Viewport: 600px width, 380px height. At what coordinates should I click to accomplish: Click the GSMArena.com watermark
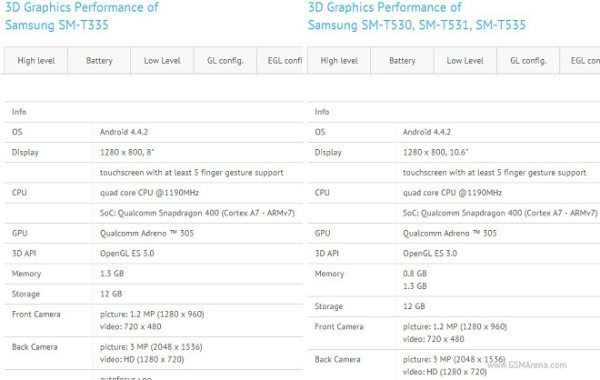[x=527, y=365]
